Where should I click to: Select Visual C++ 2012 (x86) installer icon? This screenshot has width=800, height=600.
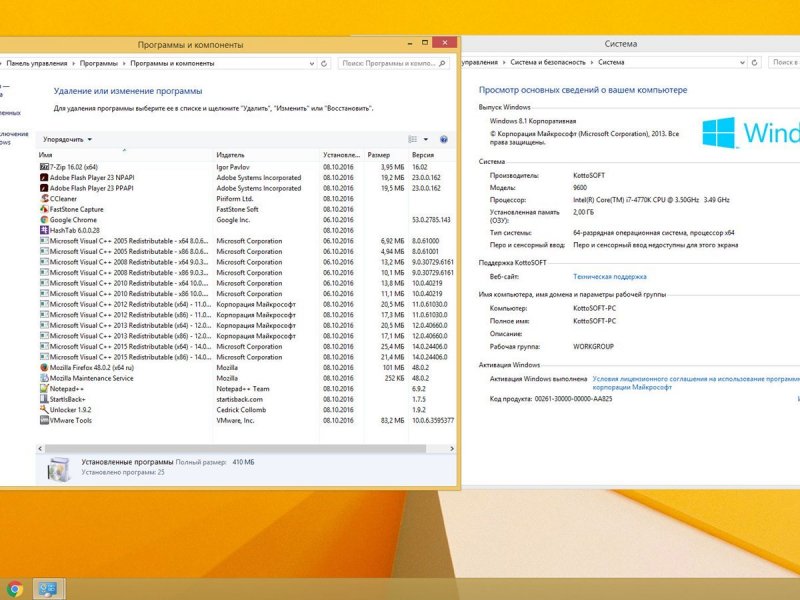44,315
